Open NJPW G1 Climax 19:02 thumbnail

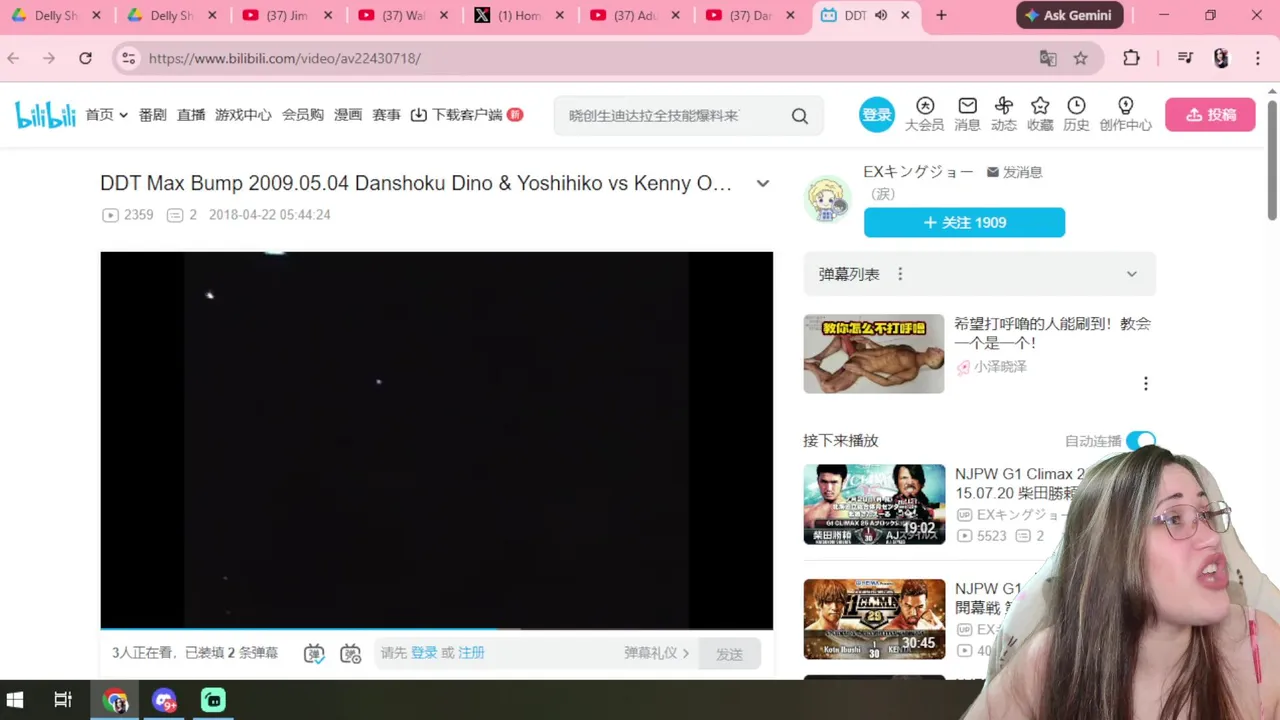pyautogui.click(x=873, y=504)
